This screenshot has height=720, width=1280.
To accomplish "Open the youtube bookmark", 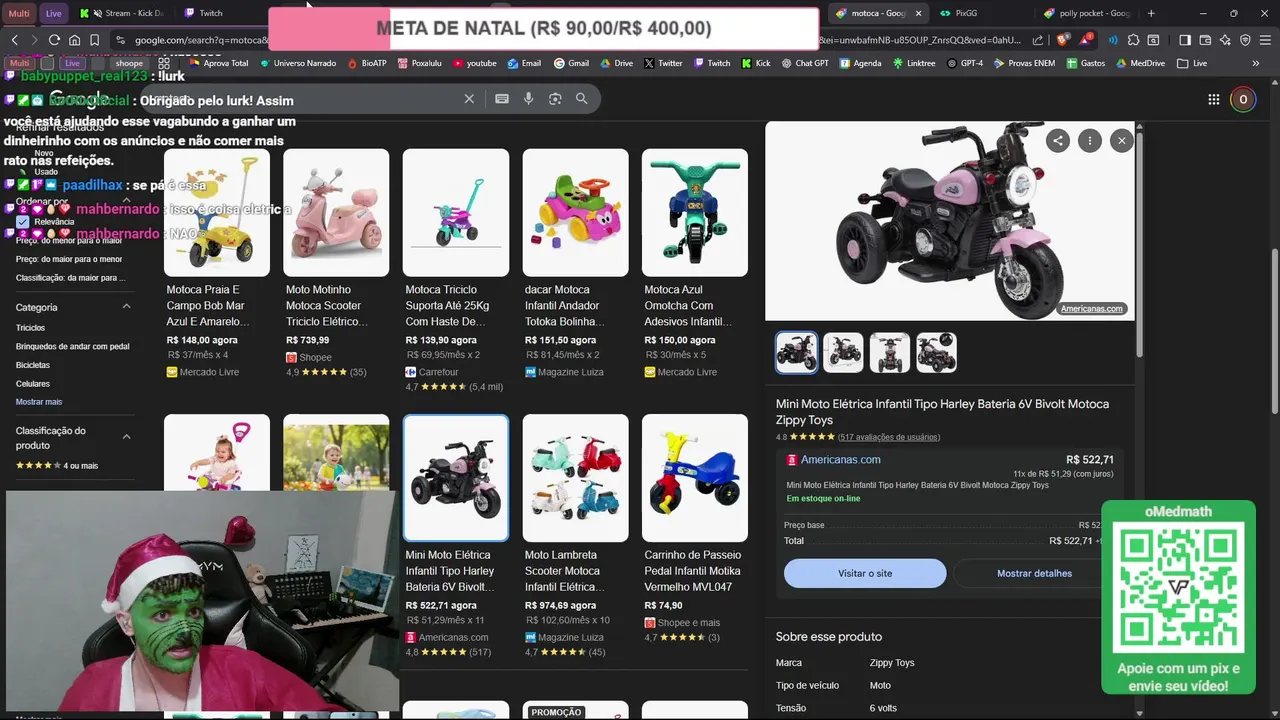I will [474, 63].
